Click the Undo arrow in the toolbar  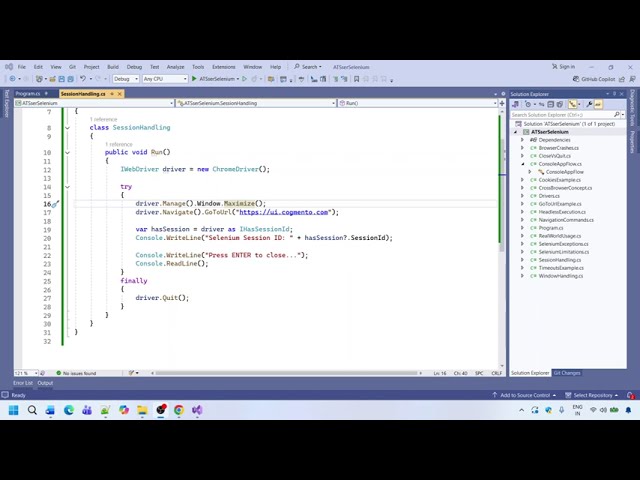tap(83, 79)
